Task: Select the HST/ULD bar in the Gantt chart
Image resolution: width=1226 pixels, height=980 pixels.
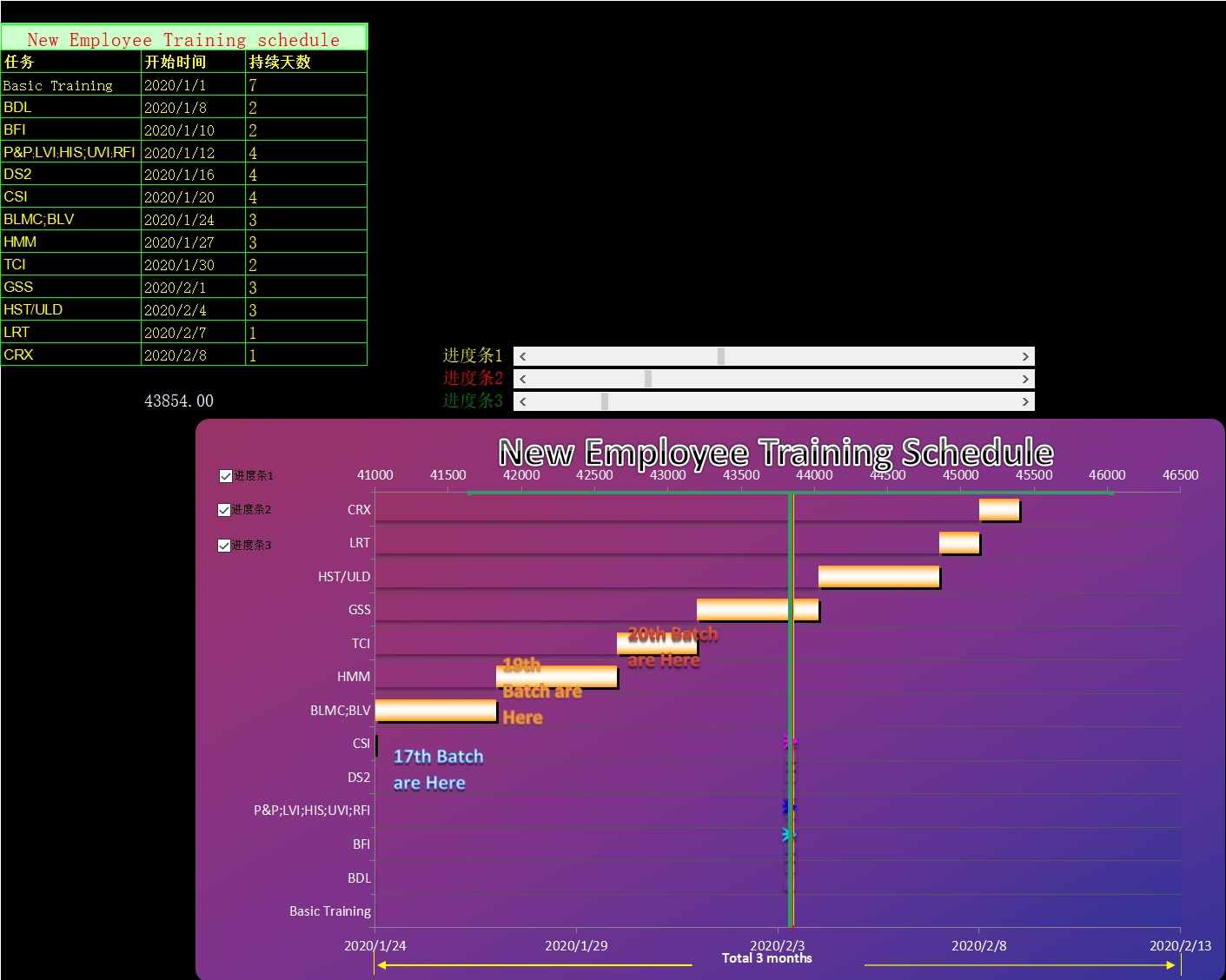Action: tap(878, 577)
